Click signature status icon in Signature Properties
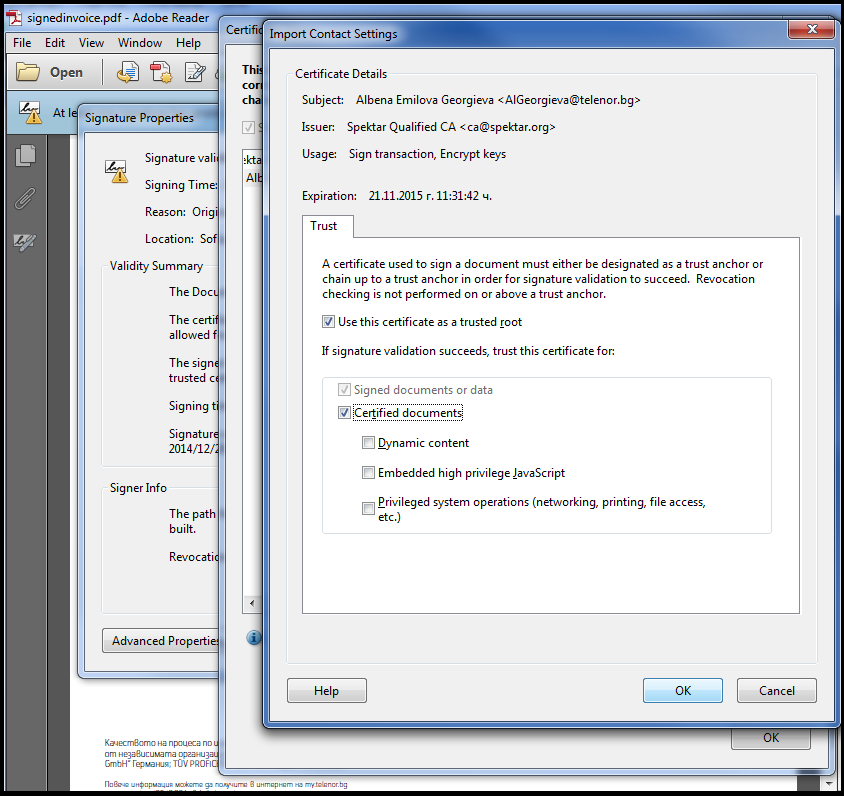Viewport: 844px width, 796px height. (x=117, y=171)
